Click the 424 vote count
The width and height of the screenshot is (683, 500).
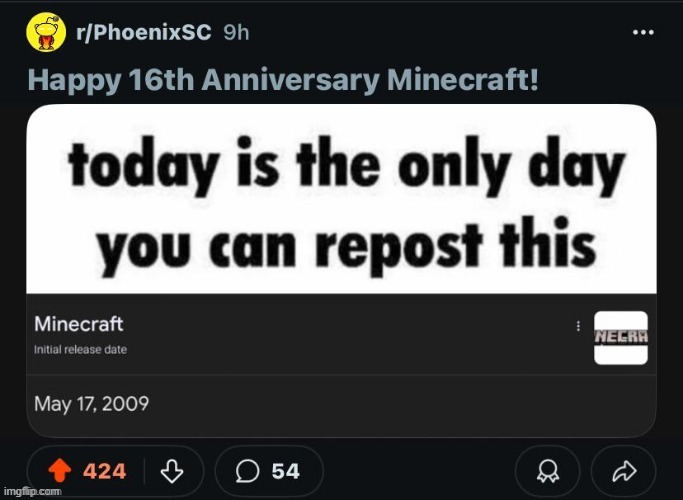pyautogui.click(x=104, y=471)
